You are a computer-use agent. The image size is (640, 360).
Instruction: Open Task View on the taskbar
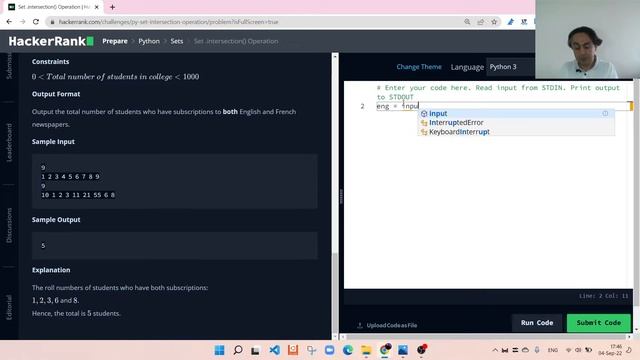[x=256, y=350]
